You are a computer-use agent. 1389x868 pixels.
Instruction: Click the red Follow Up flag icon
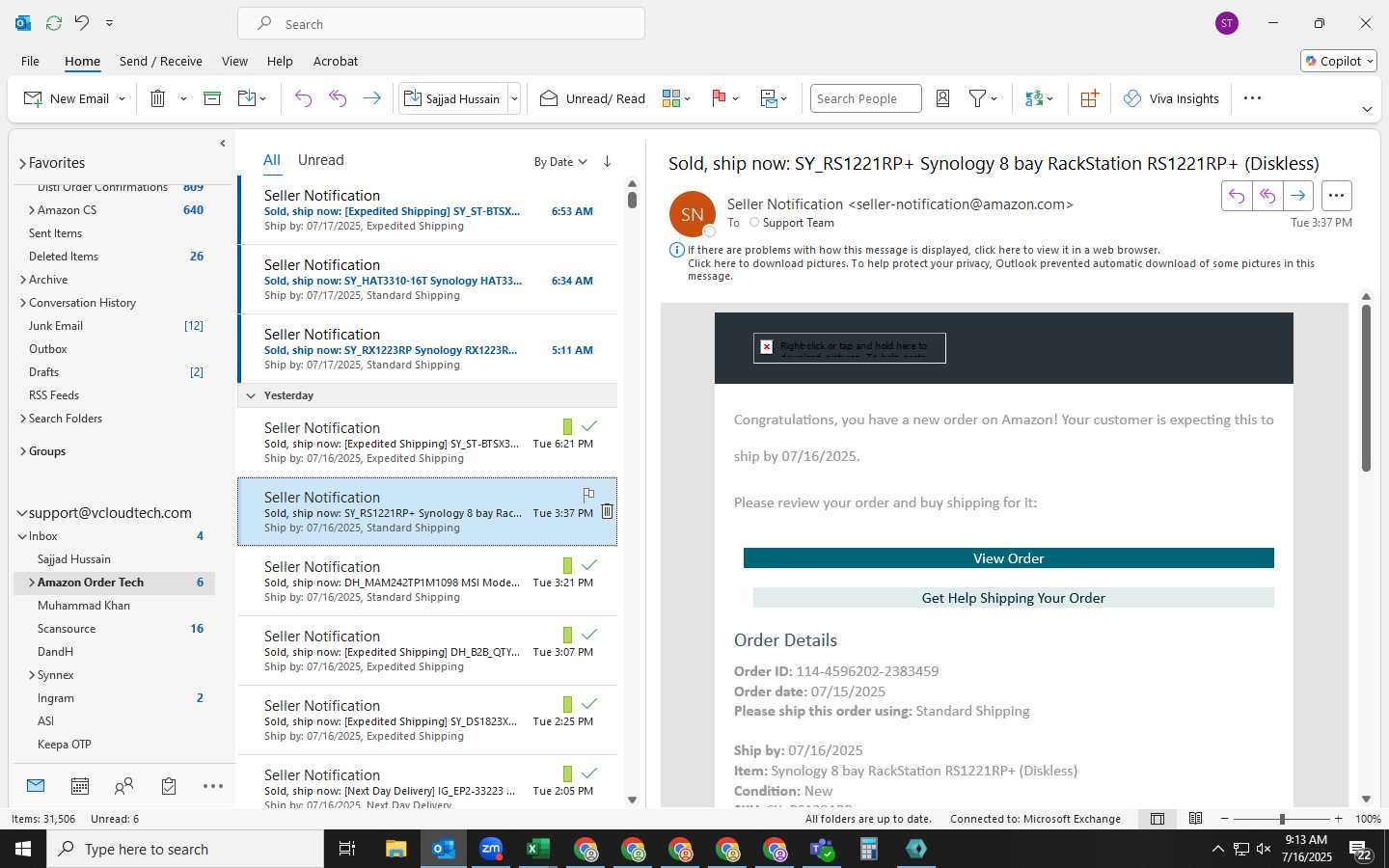tap(719, 98)
